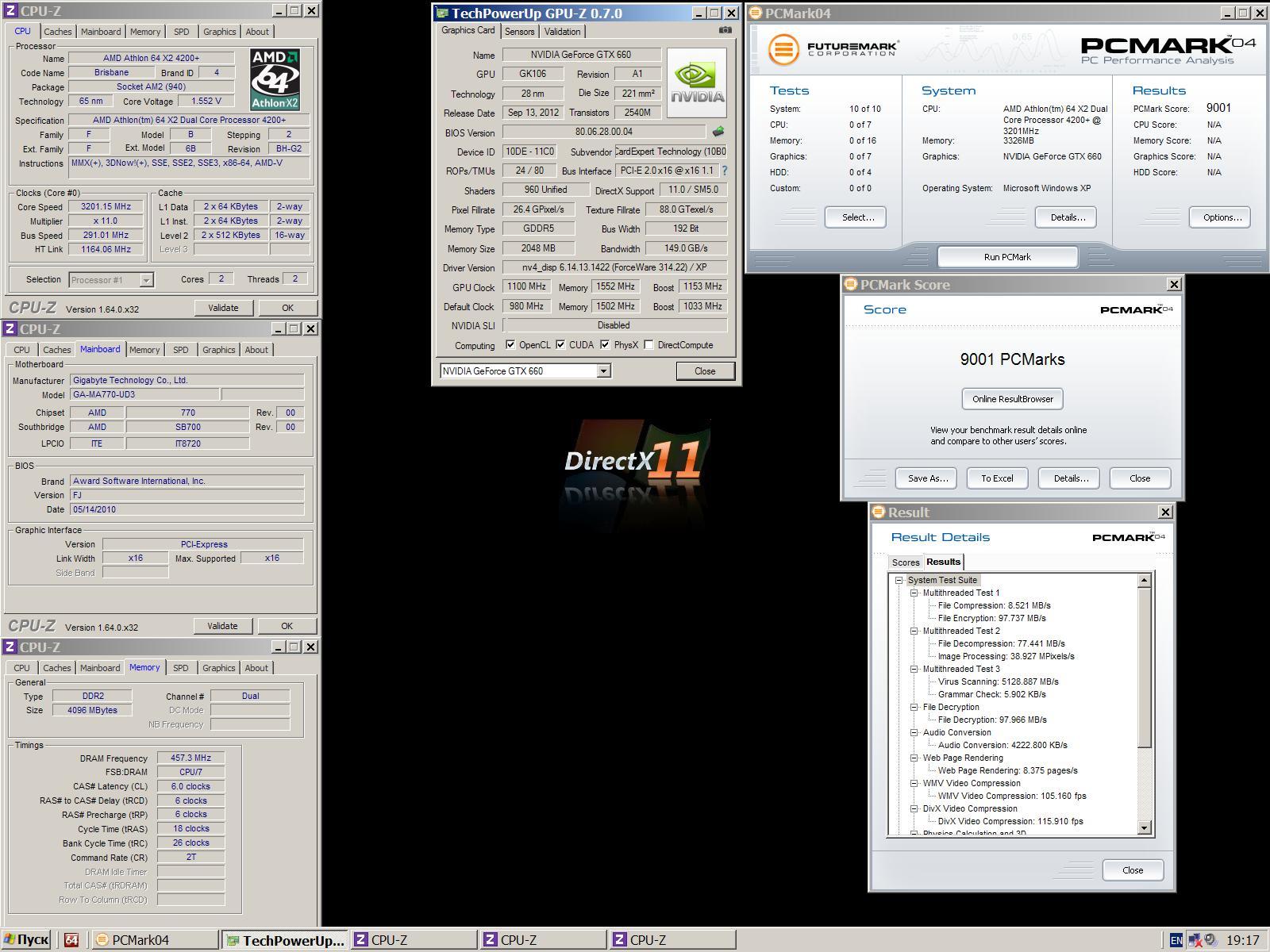Screen dimensions: 1270x952
Task: Click scroll up arrow in results tree
Action: coord(1144,580)
